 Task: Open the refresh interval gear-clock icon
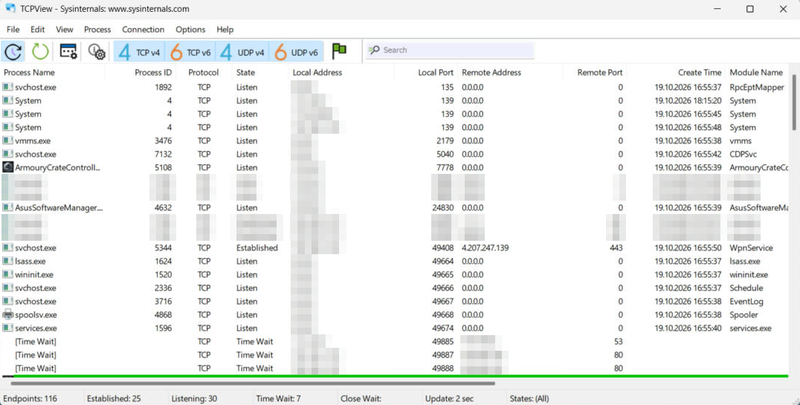96,51
